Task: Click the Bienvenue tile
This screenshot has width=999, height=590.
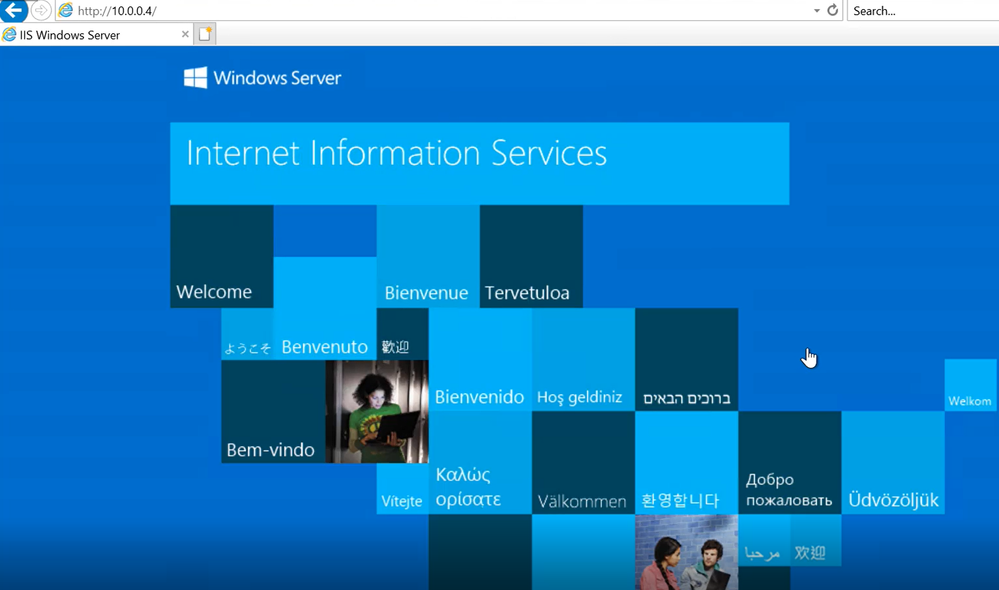Action: point(428,257)
